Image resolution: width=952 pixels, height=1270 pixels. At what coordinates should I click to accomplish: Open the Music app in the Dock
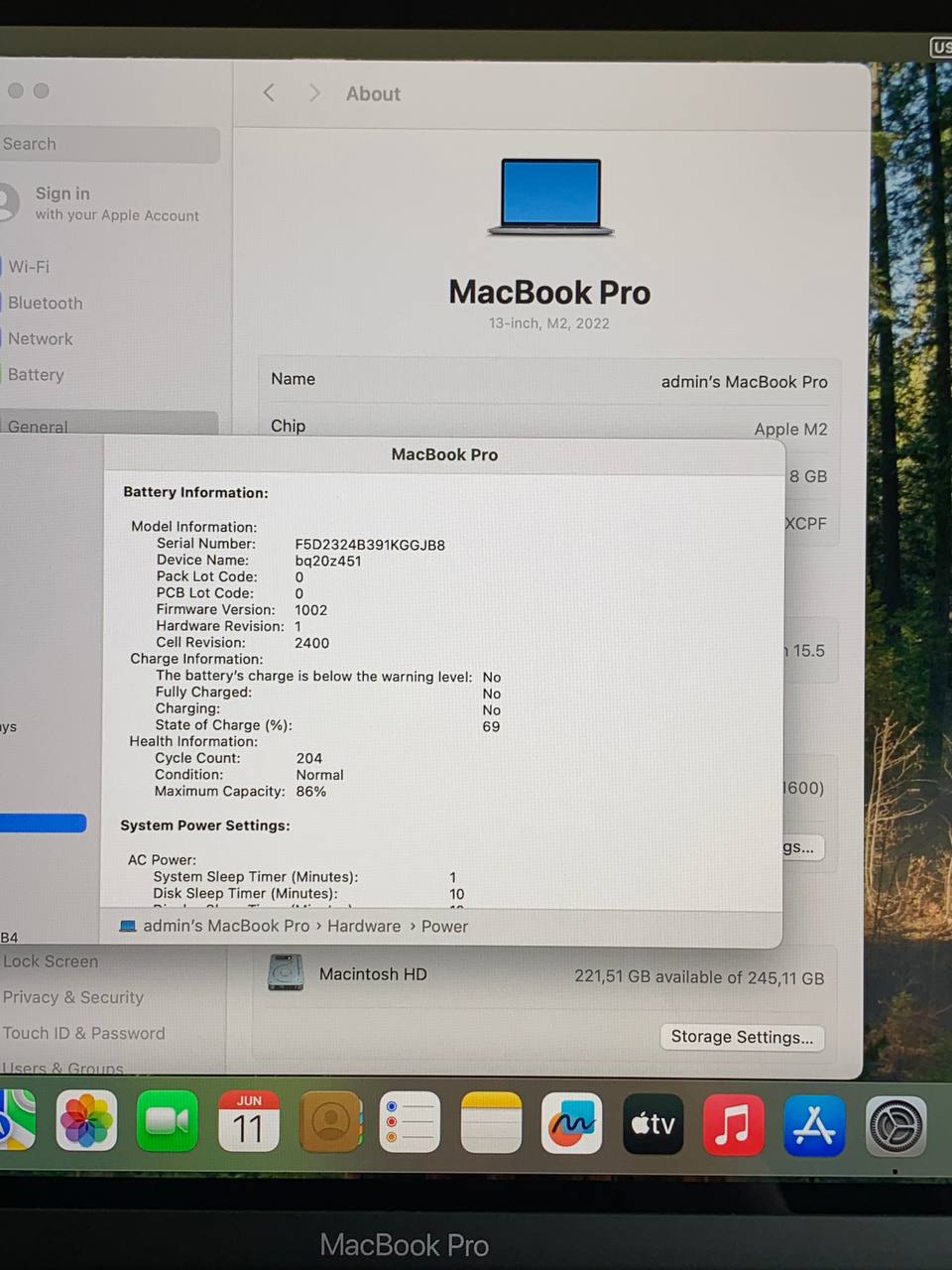[x=734, y=1125]
